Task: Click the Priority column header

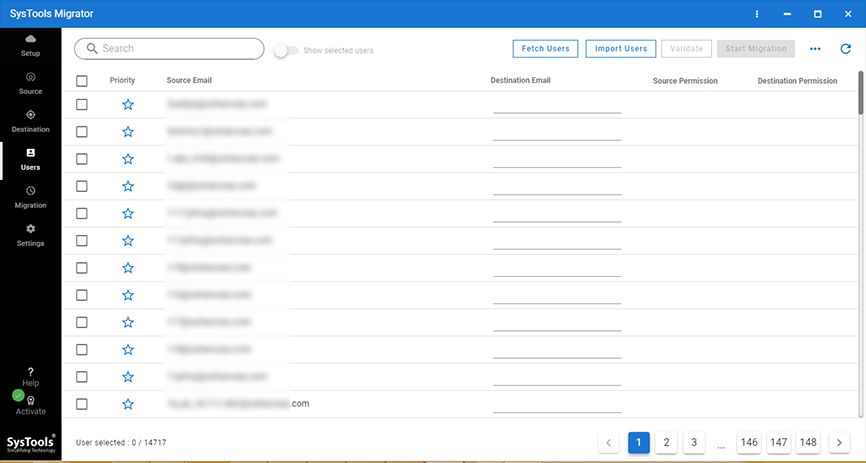Action: tap(122, 80)
